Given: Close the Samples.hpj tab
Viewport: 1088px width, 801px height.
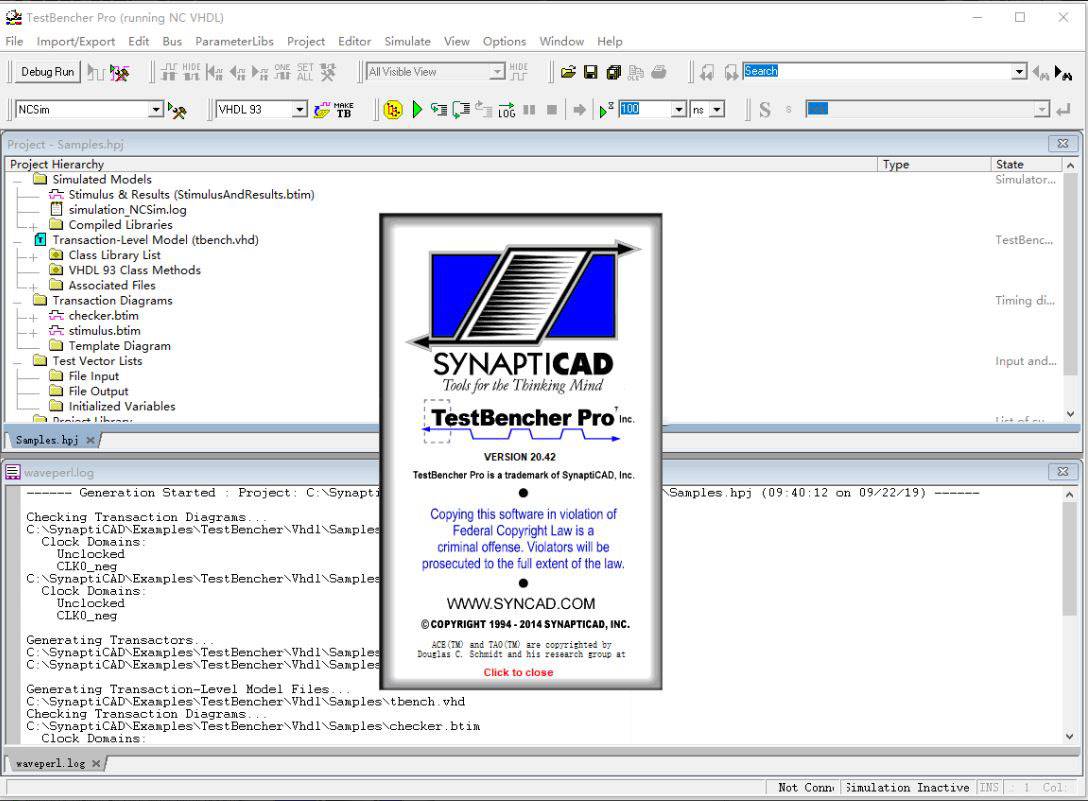Looking at the screenshot, I should coord(90,440).
